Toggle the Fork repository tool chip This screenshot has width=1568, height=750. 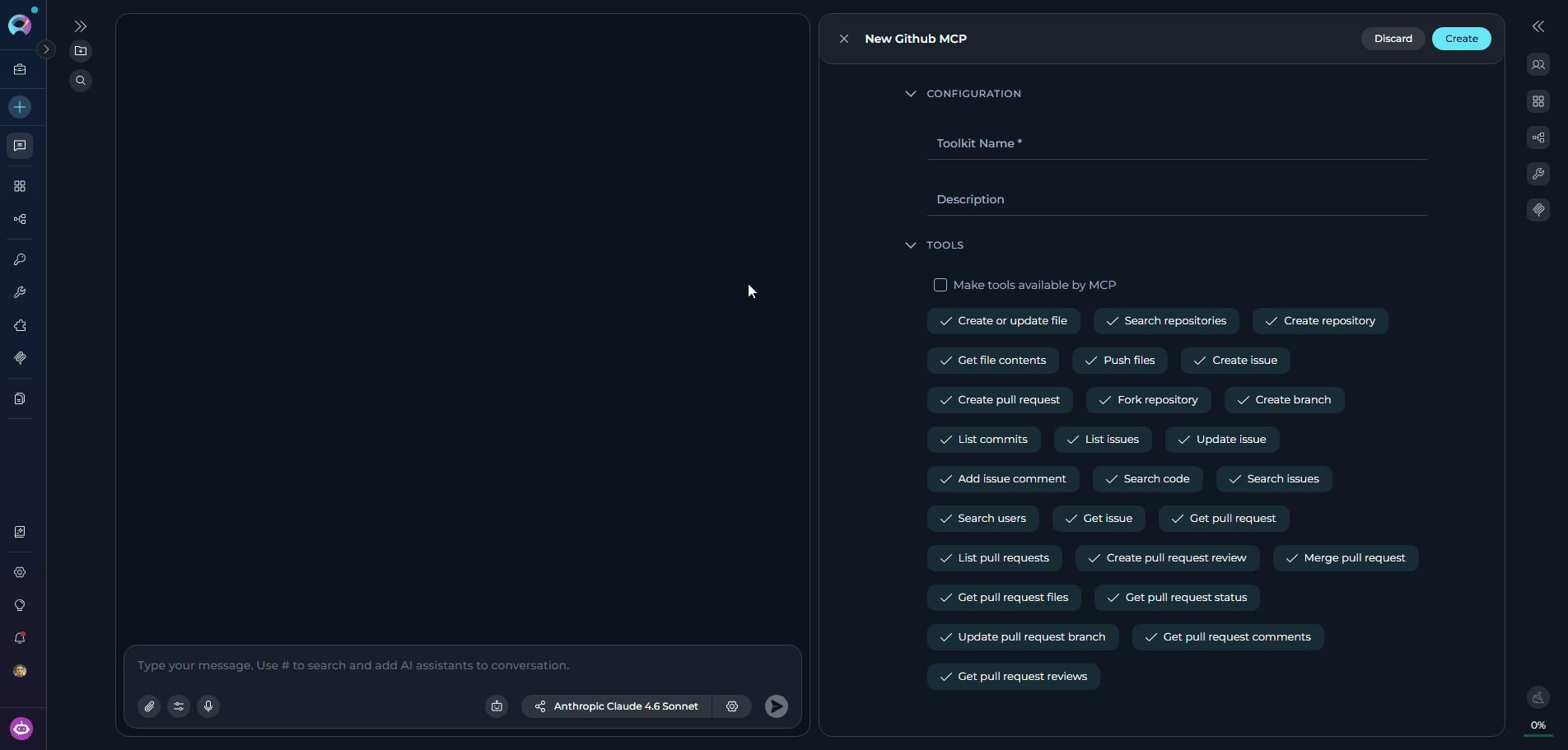tap(1149, 400)
